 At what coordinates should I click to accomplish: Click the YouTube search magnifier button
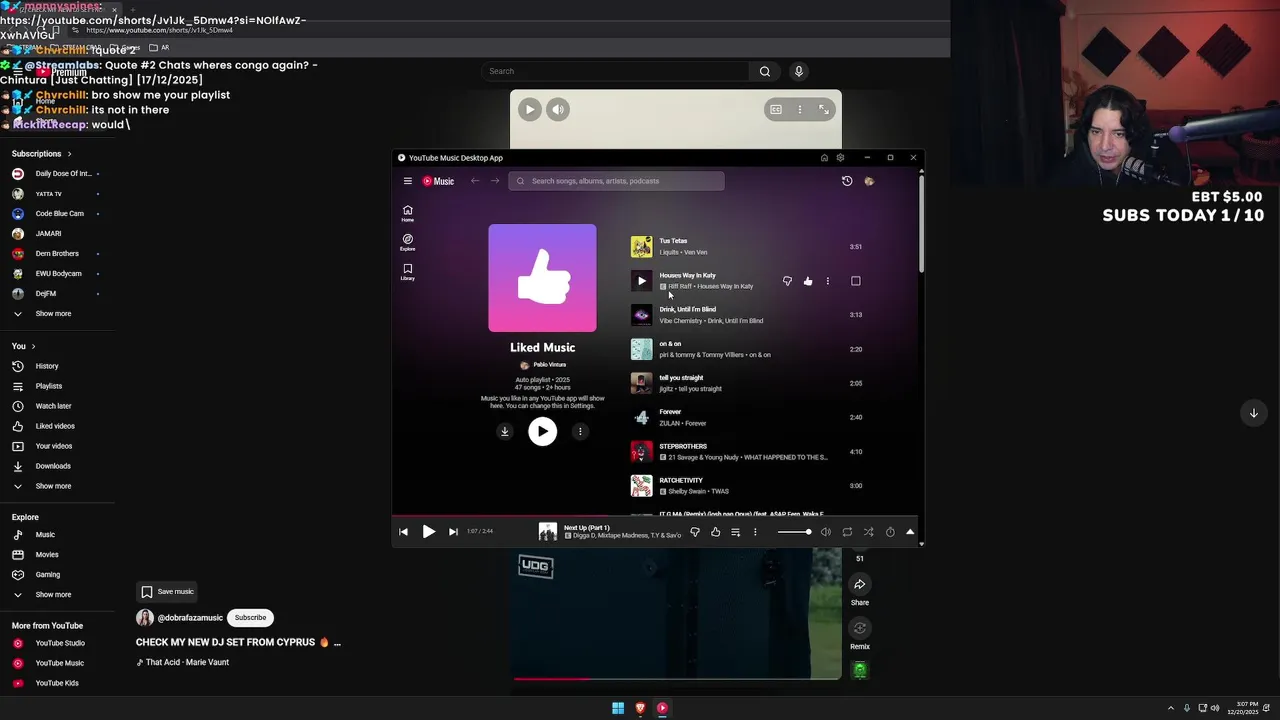point(765,71)
